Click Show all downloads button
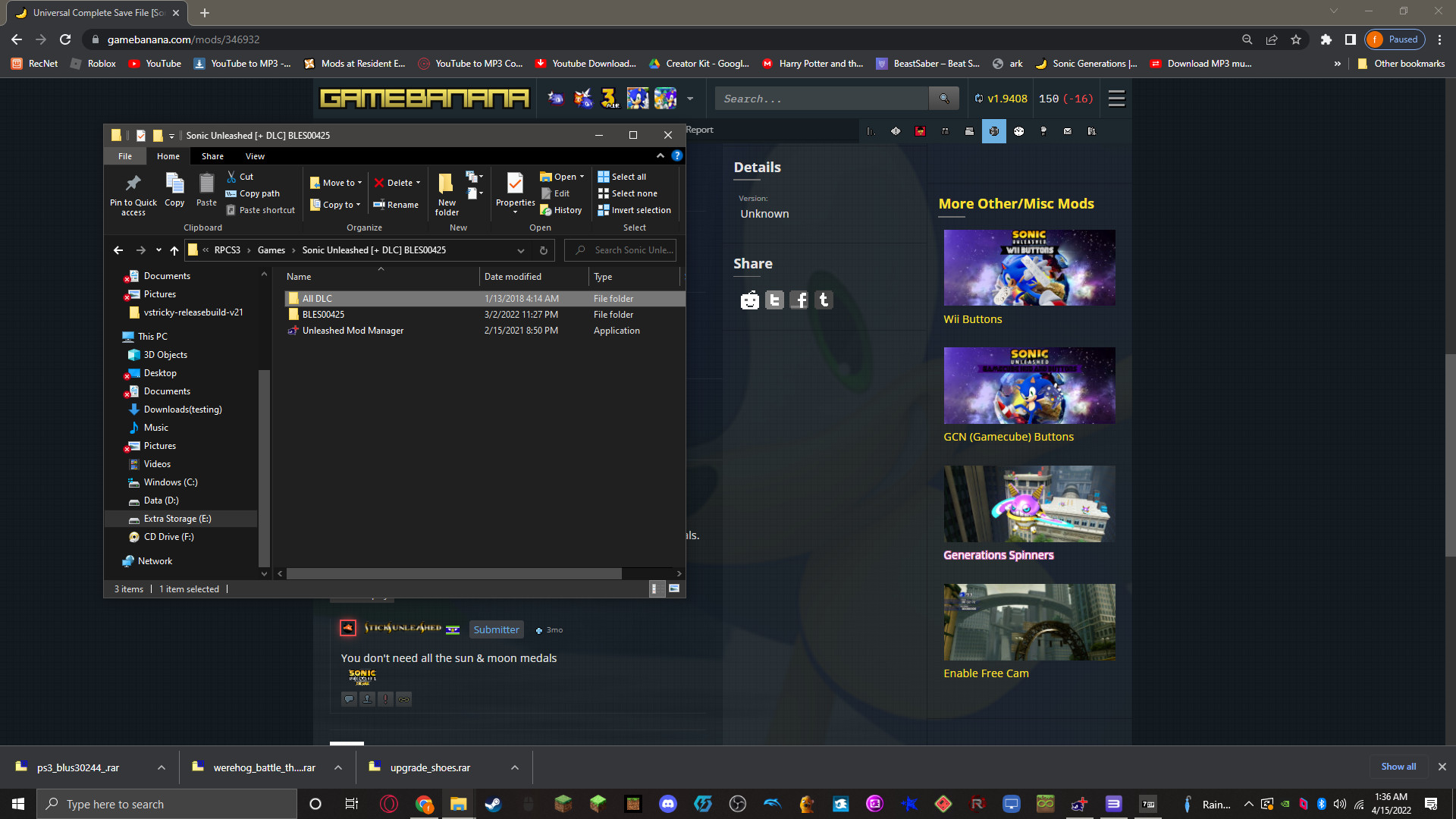 [1398, 767]
